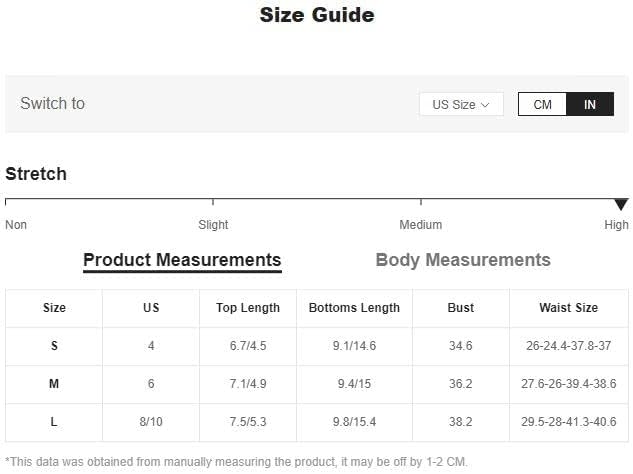The image size is (633, 474).
Task: Switch to Body Measurements tab
Action: coord(463,260)
